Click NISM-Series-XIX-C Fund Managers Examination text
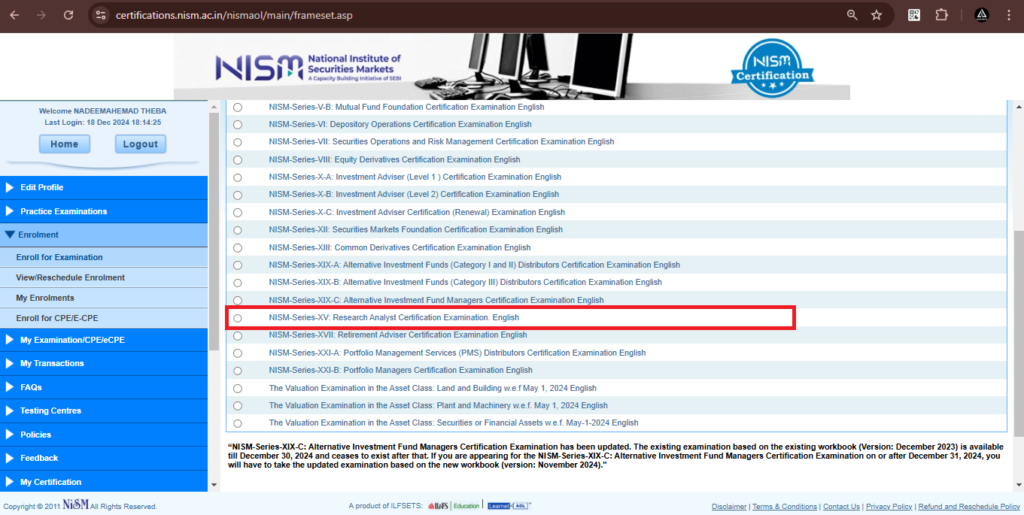The height and width of the screenshot is (515, 1024). point(436,300)
